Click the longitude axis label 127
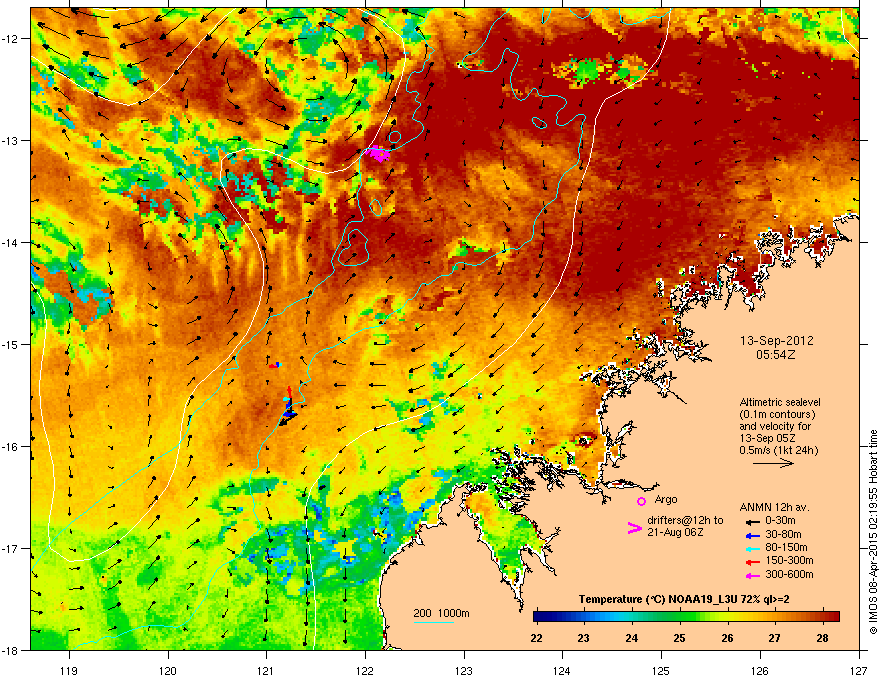The height and width of the screenshot is (680, 880). pyautogui.click(x=859, y=670)
